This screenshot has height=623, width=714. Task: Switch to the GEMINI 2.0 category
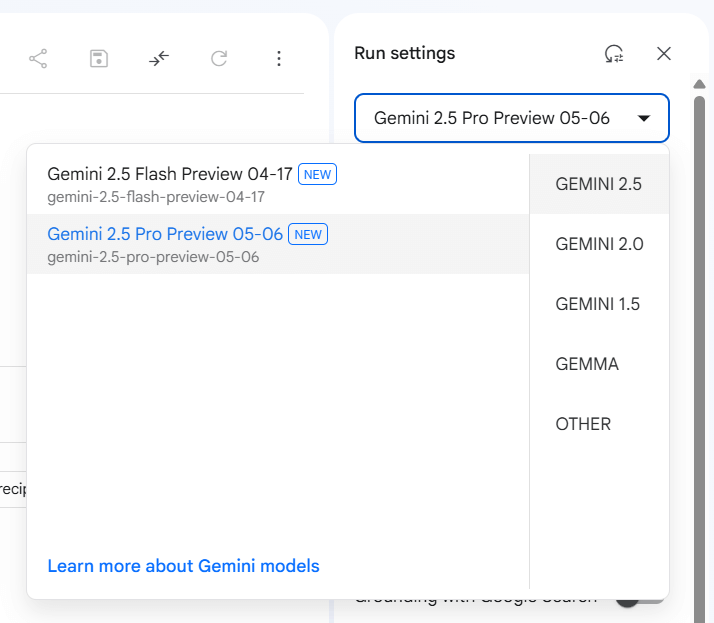(599, 244)
